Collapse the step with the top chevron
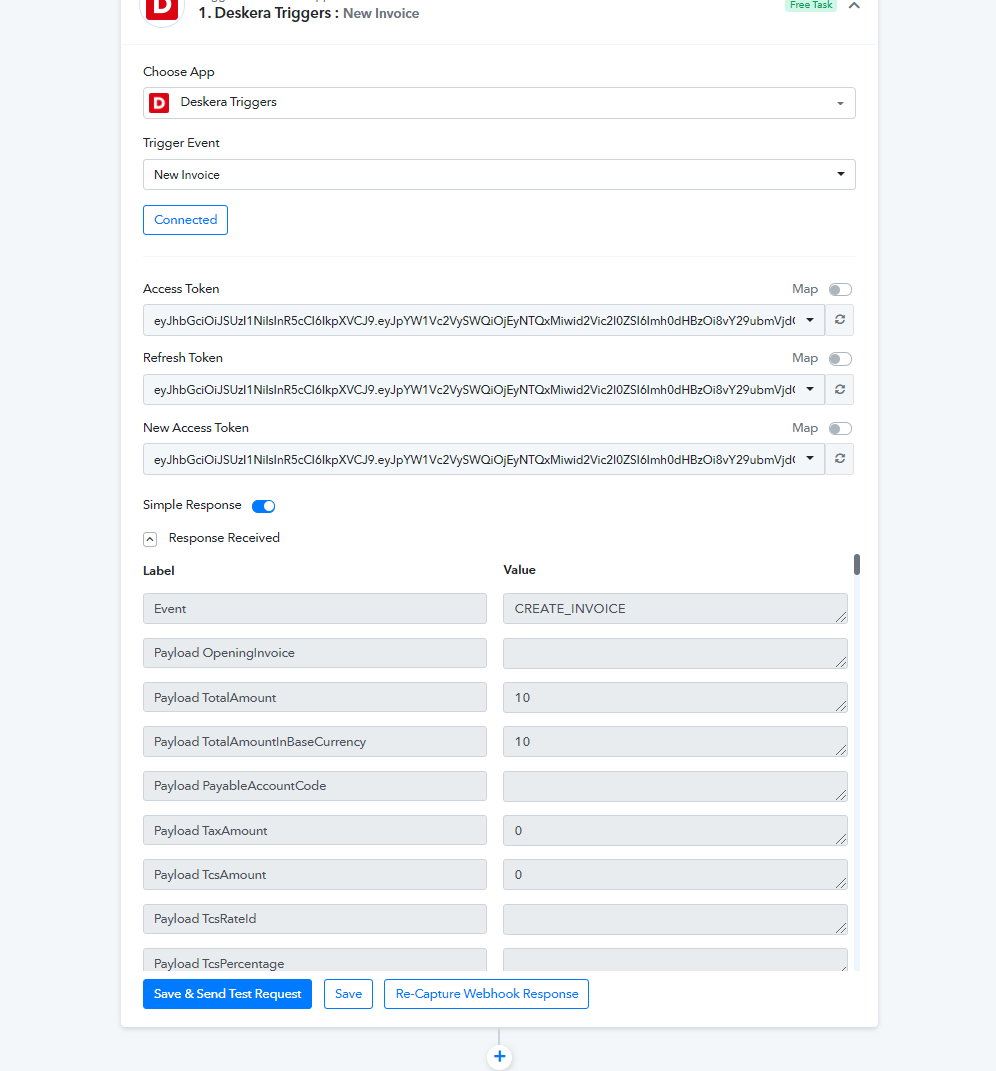Screen dimensions: 996x1071 pyautogui.click(x=854, y=5)
